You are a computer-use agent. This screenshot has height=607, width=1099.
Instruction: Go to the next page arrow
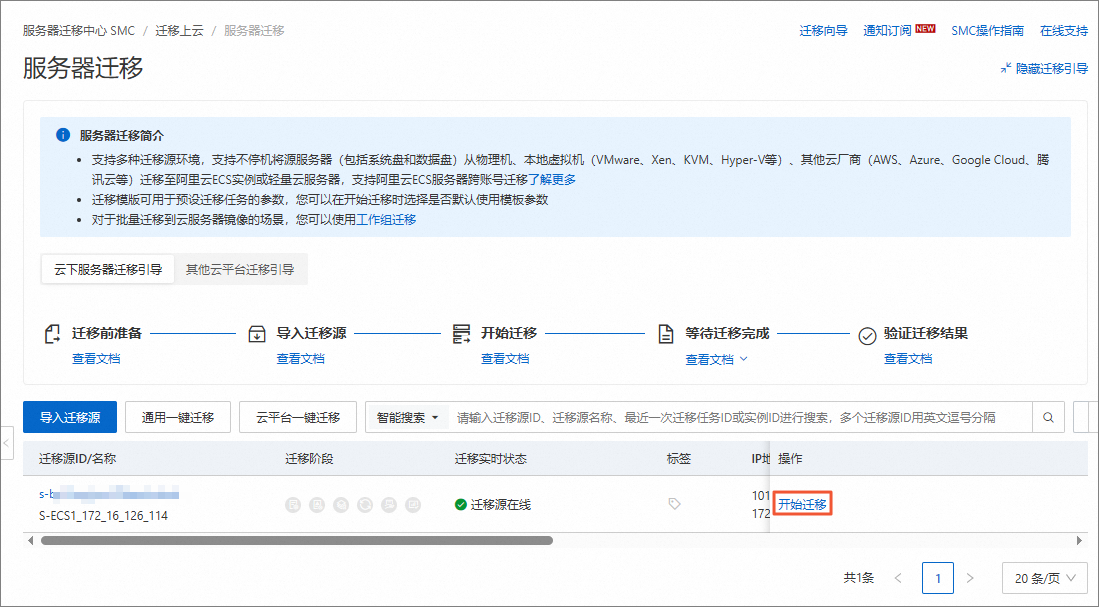point(970,578)
